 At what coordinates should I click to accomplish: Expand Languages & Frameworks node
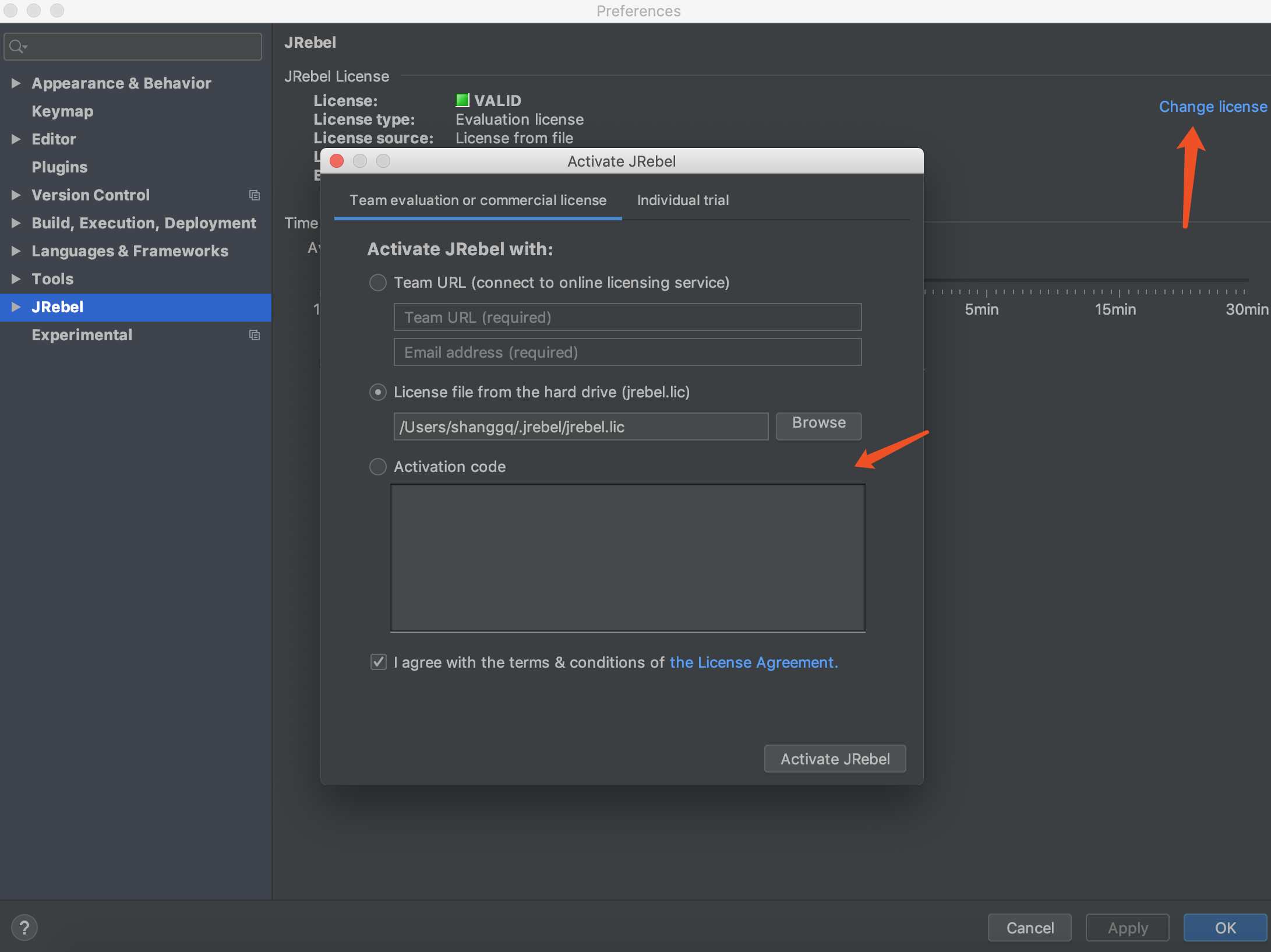[x=16, y=251]
